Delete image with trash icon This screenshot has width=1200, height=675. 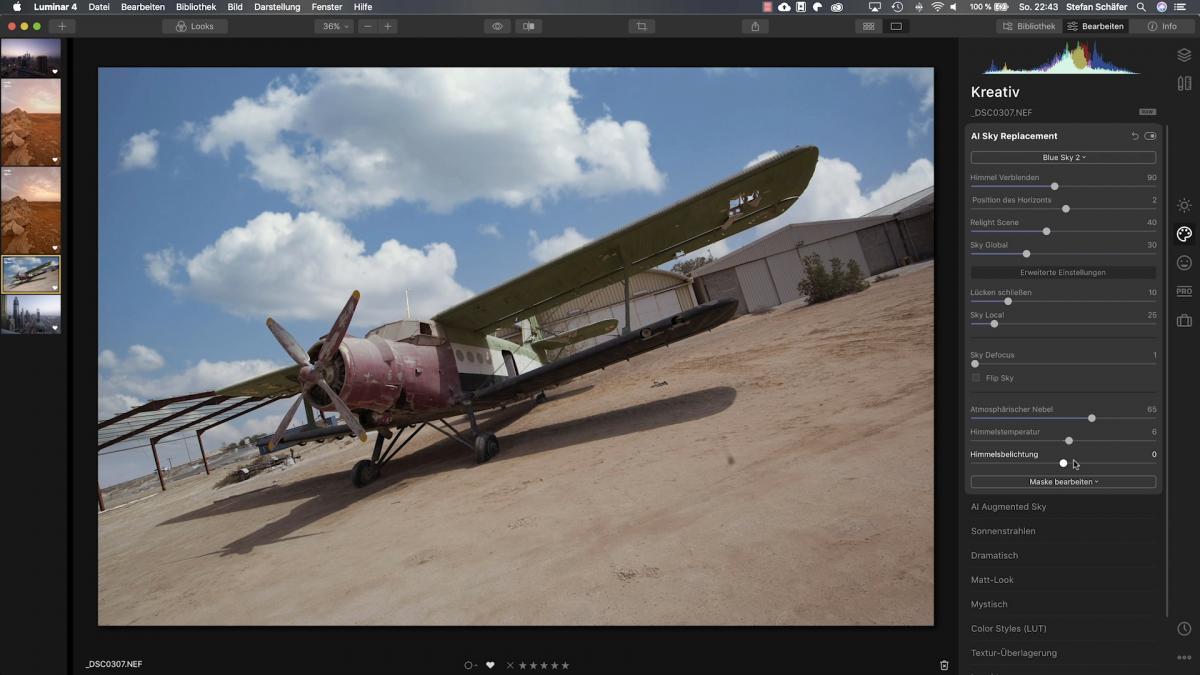point(944,665)
